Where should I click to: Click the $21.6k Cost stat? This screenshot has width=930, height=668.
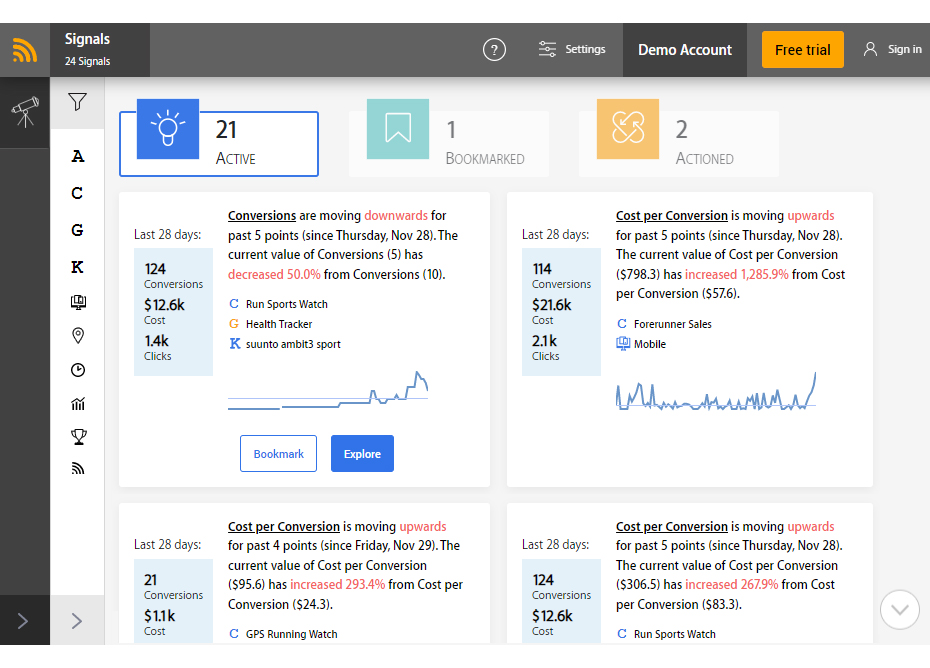click(552, 311)
